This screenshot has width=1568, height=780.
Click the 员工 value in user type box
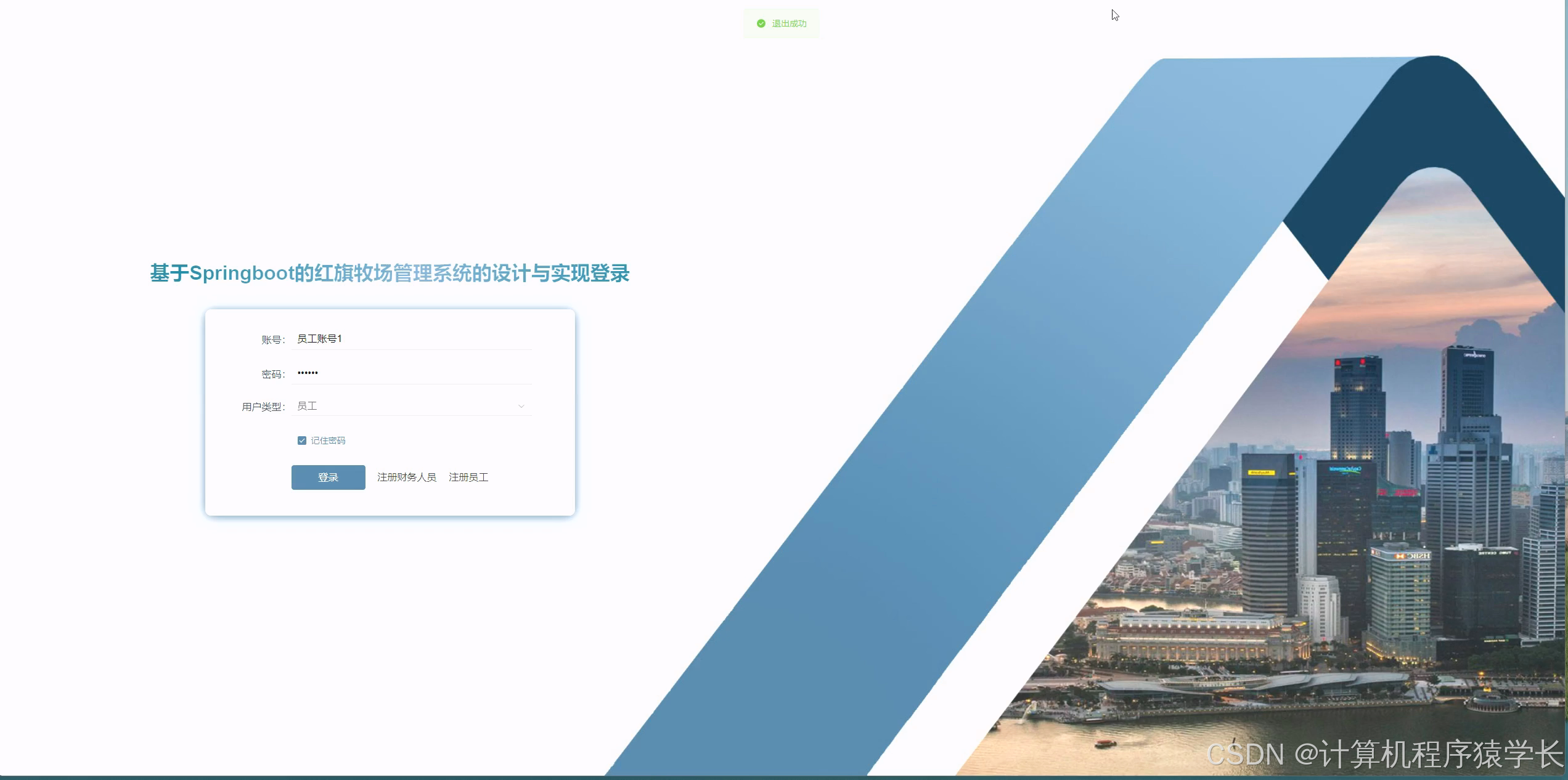306,405
